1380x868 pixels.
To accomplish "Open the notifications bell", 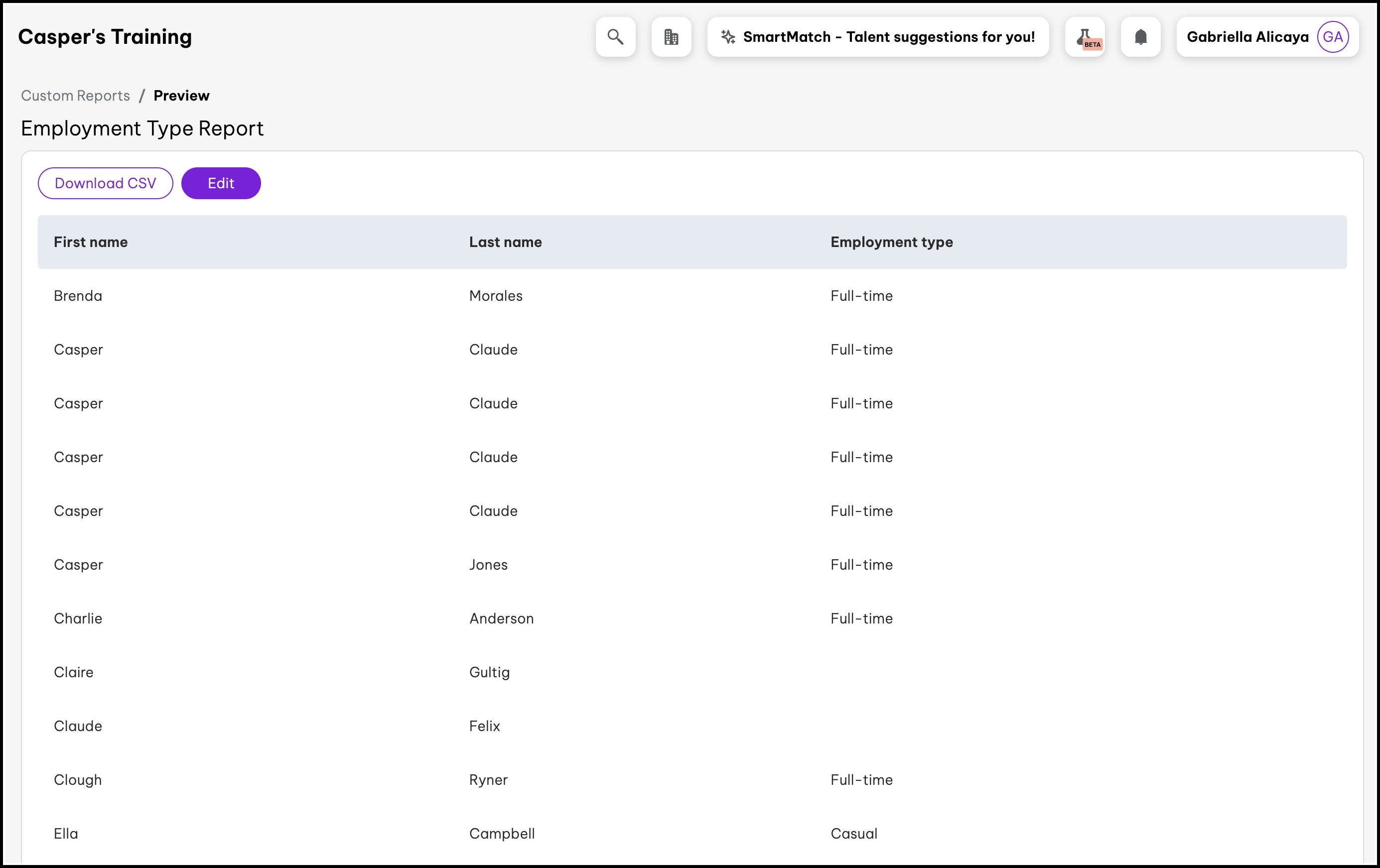I will pos(1140,37).
